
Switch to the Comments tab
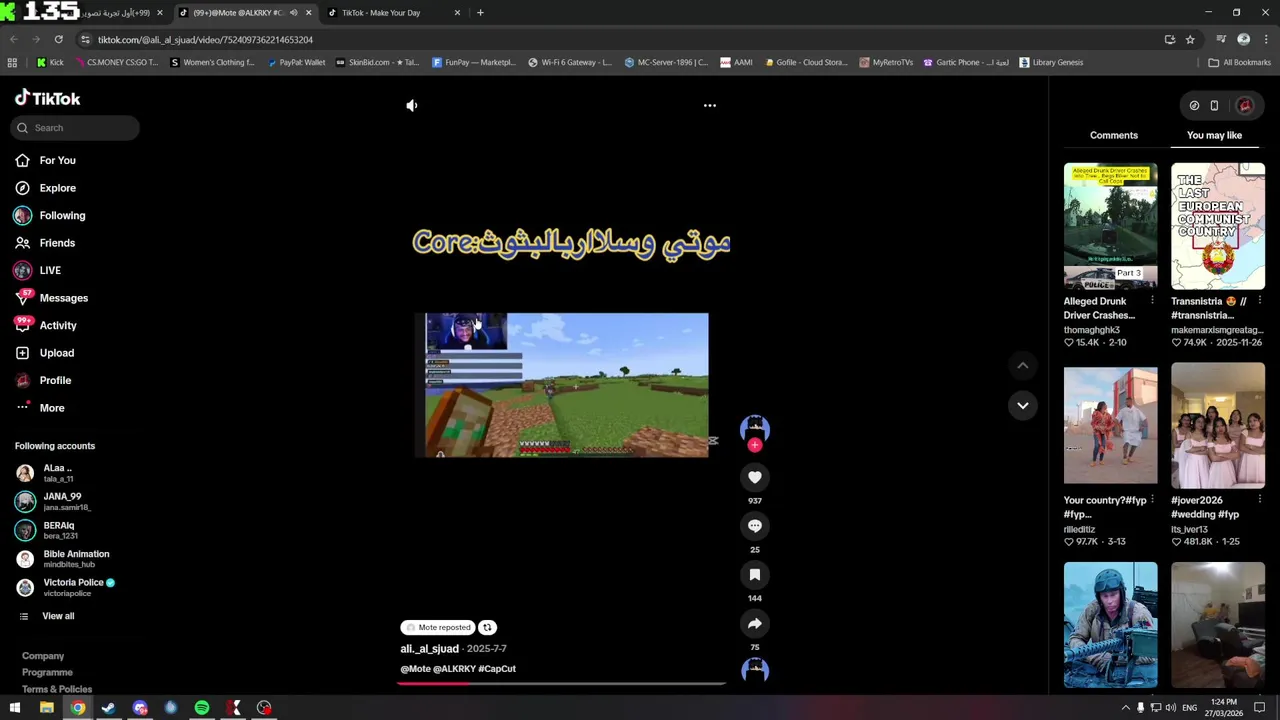pos(1113,135)
